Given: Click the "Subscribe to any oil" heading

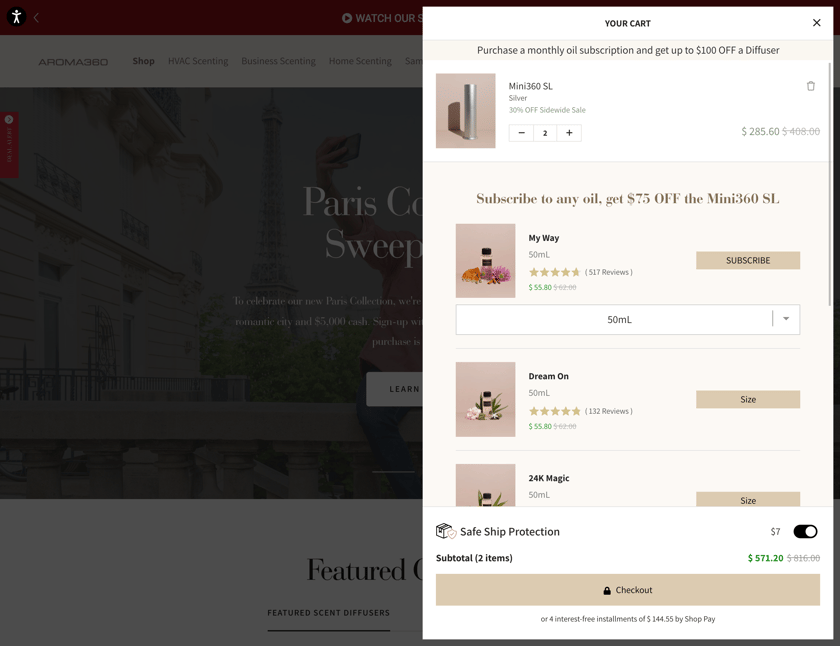Looking at the screenshot, I should pyautogui.click(x=627, y=199).
